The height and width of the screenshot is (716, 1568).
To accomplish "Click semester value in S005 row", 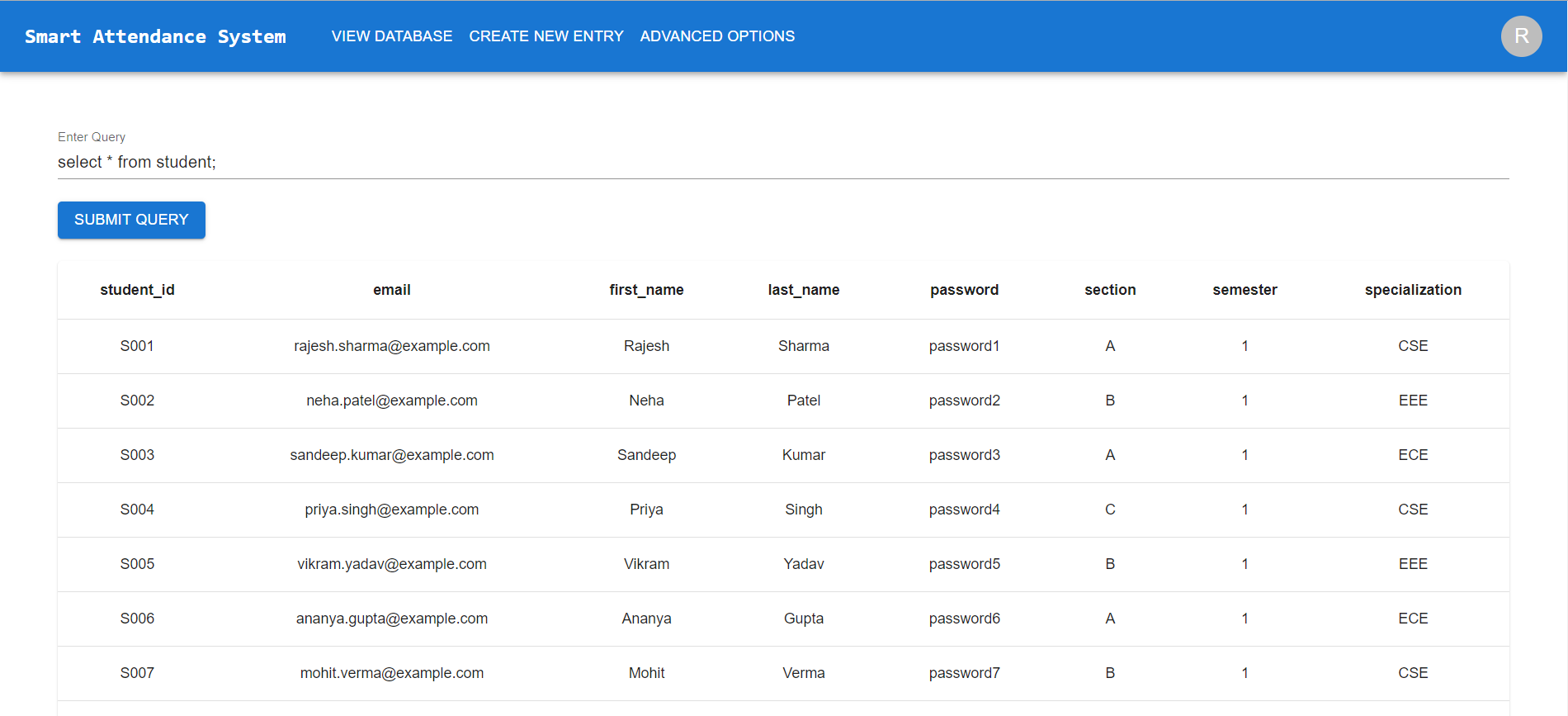I will coord(1244,564).
